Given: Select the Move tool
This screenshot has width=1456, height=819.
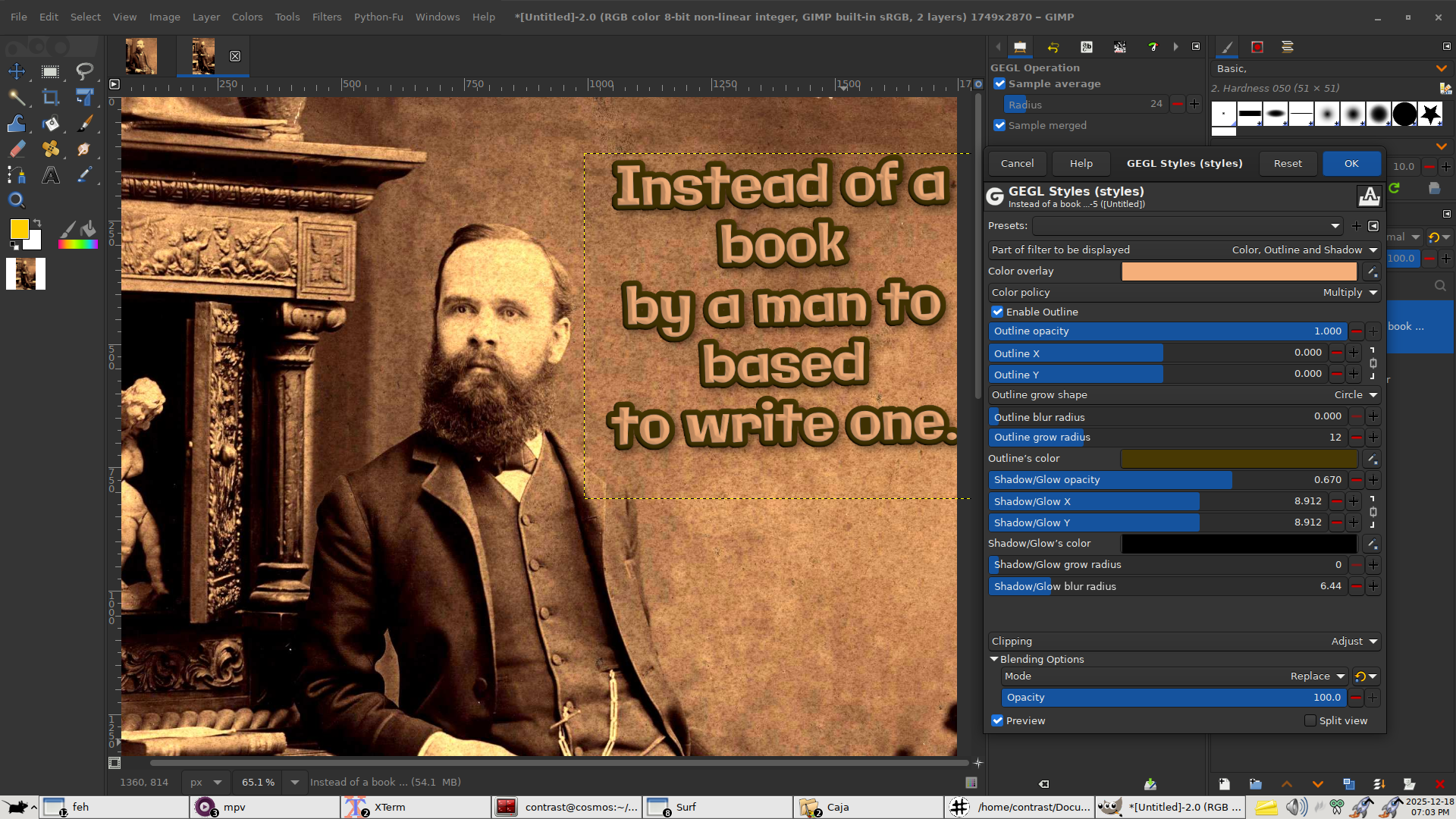Looking at the screenshot, I should pos(17,71).
